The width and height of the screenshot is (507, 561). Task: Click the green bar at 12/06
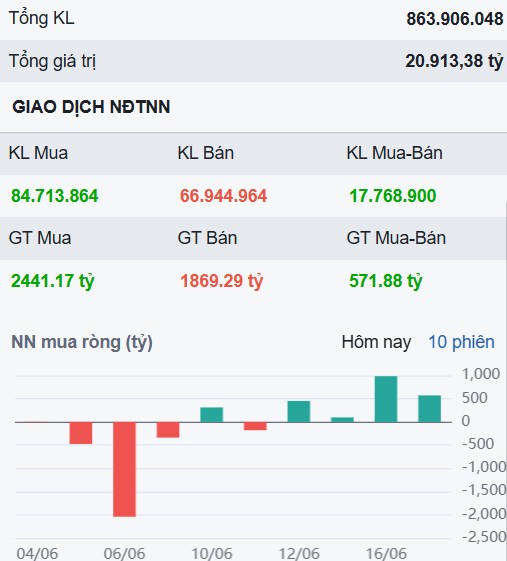coord(299,411)
